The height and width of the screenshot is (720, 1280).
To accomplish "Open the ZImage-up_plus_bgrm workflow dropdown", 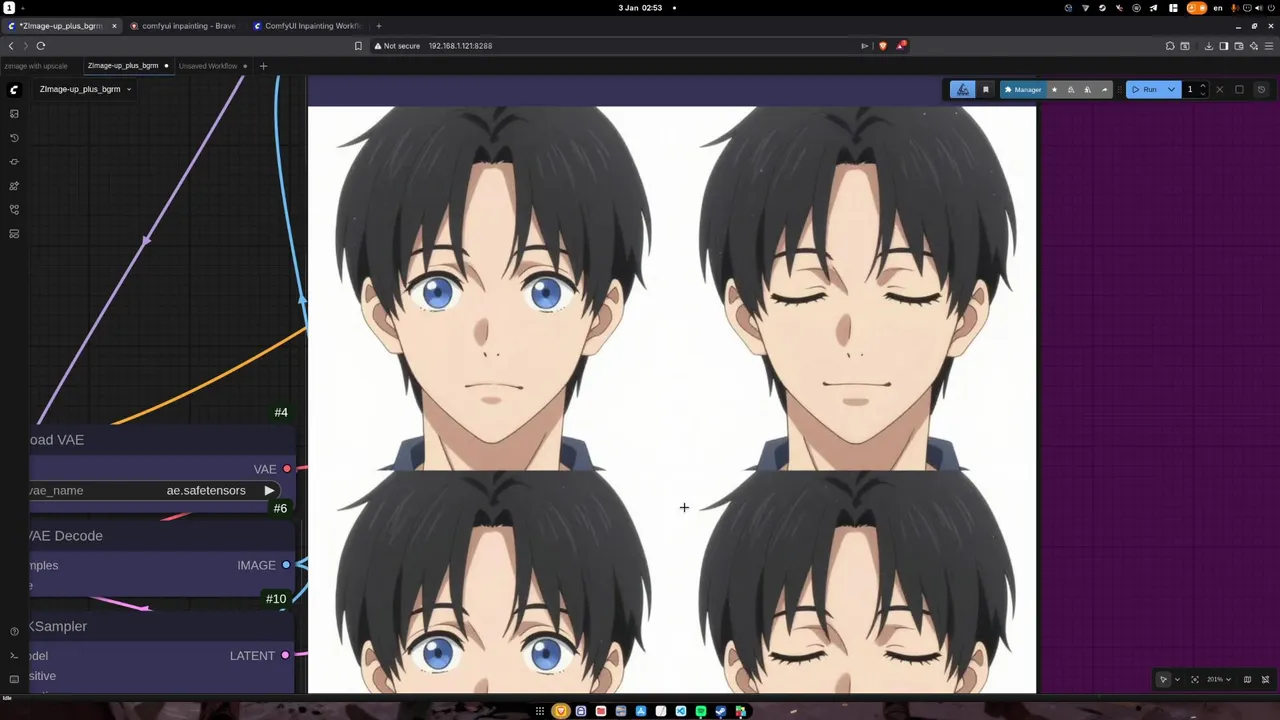I will point(85,89).
